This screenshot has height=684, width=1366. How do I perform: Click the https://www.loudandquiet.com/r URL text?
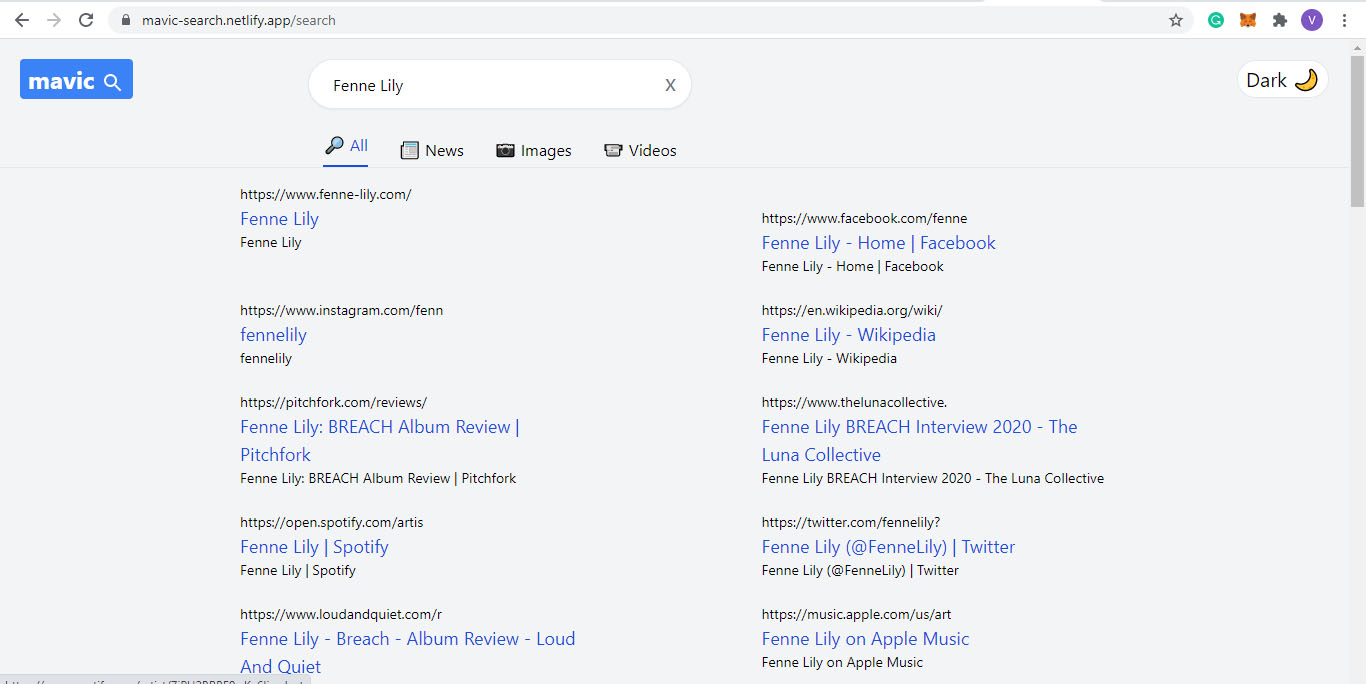point(341,614)
